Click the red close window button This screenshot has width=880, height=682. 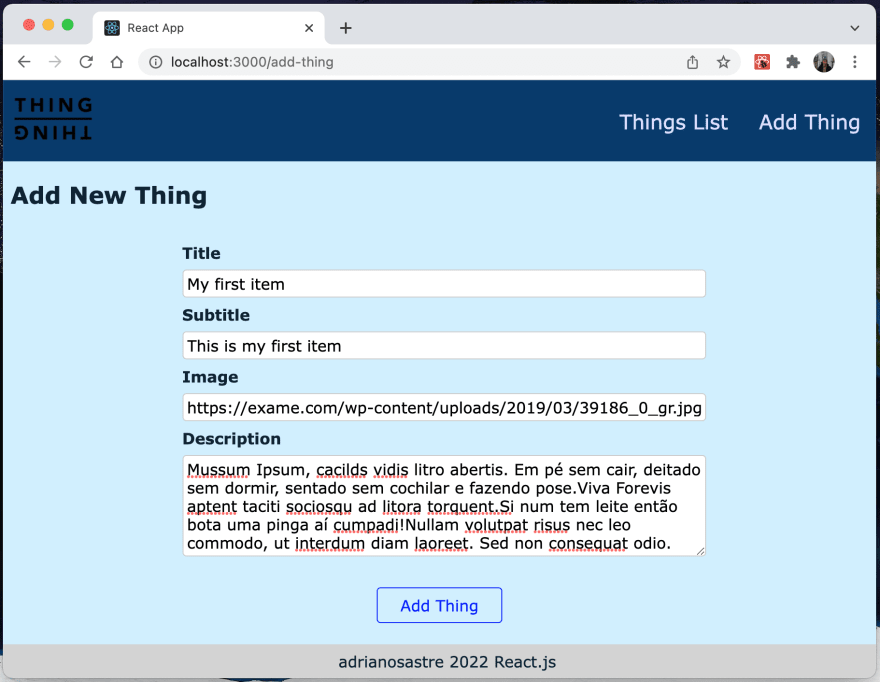point(29,25)
